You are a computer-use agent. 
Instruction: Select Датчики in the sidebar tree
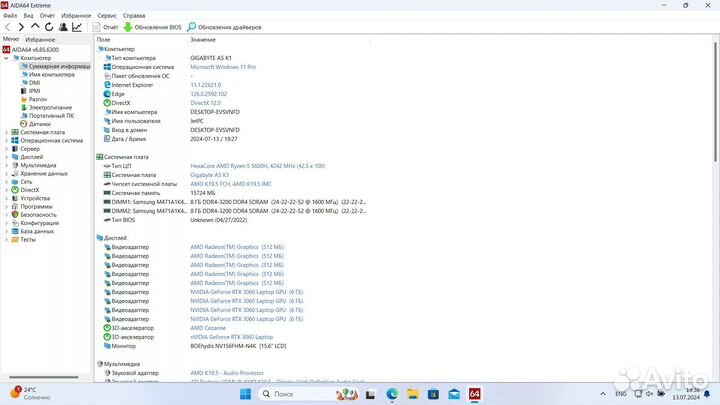[40, 123]
